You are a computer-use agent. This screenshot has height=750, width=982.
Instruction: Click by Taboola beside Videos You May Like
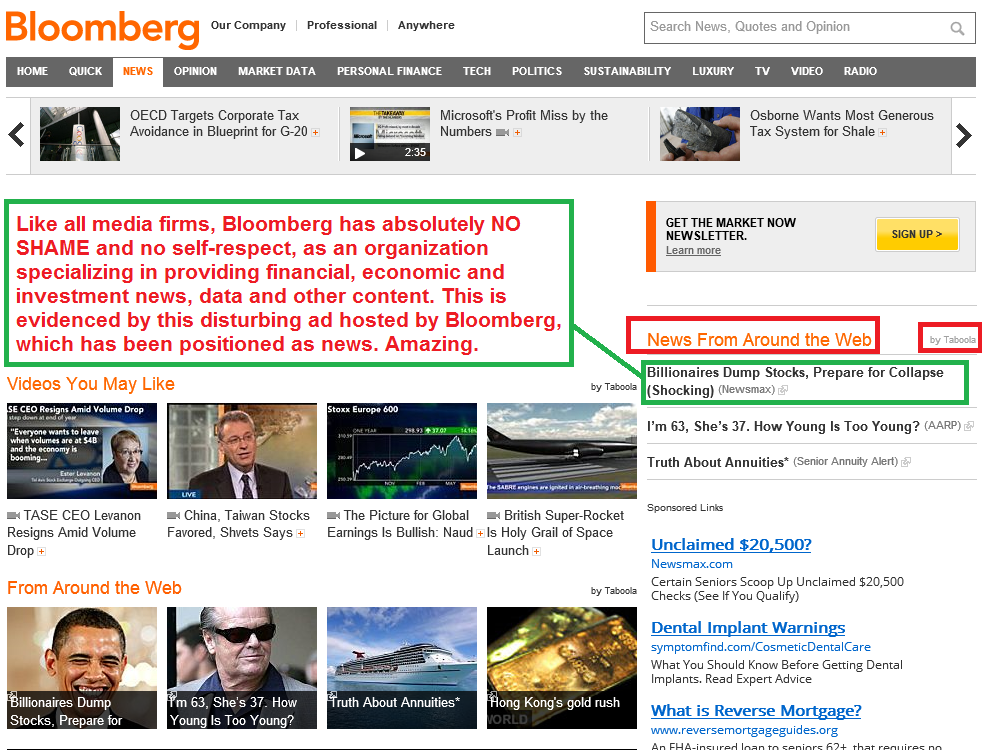614,387
